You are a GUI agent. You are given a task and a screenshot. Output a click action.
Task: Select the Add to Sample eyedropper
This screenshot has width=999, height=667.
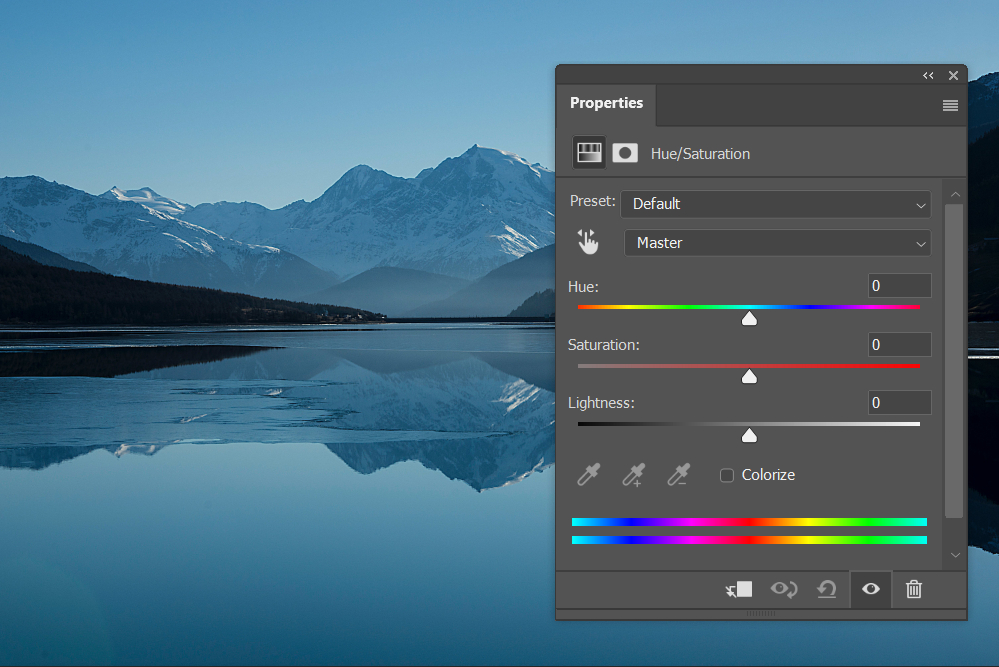633,475
